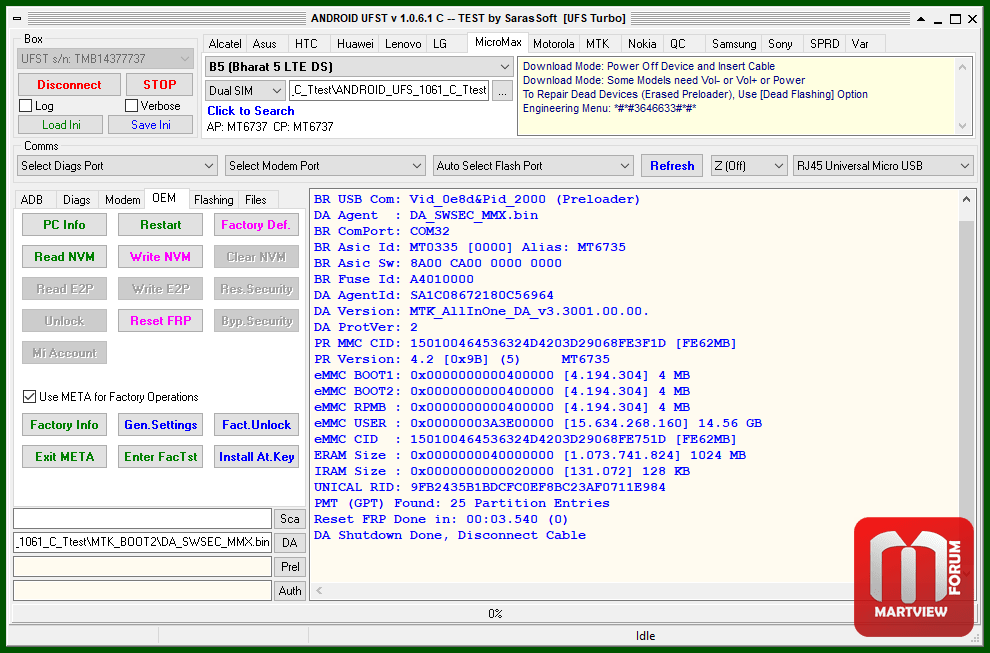
Task: Click the 0% progress bar
Action: pos(495,613)
